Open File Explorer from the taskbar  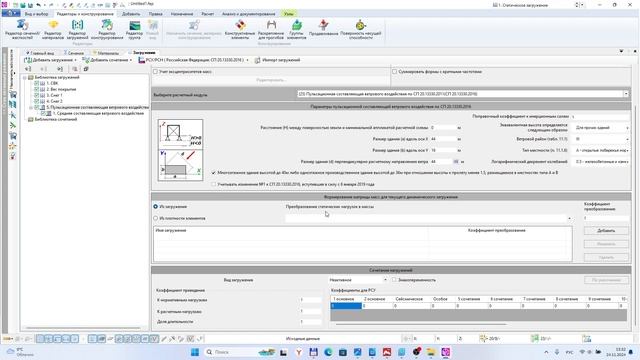click(x=431, y=352)
